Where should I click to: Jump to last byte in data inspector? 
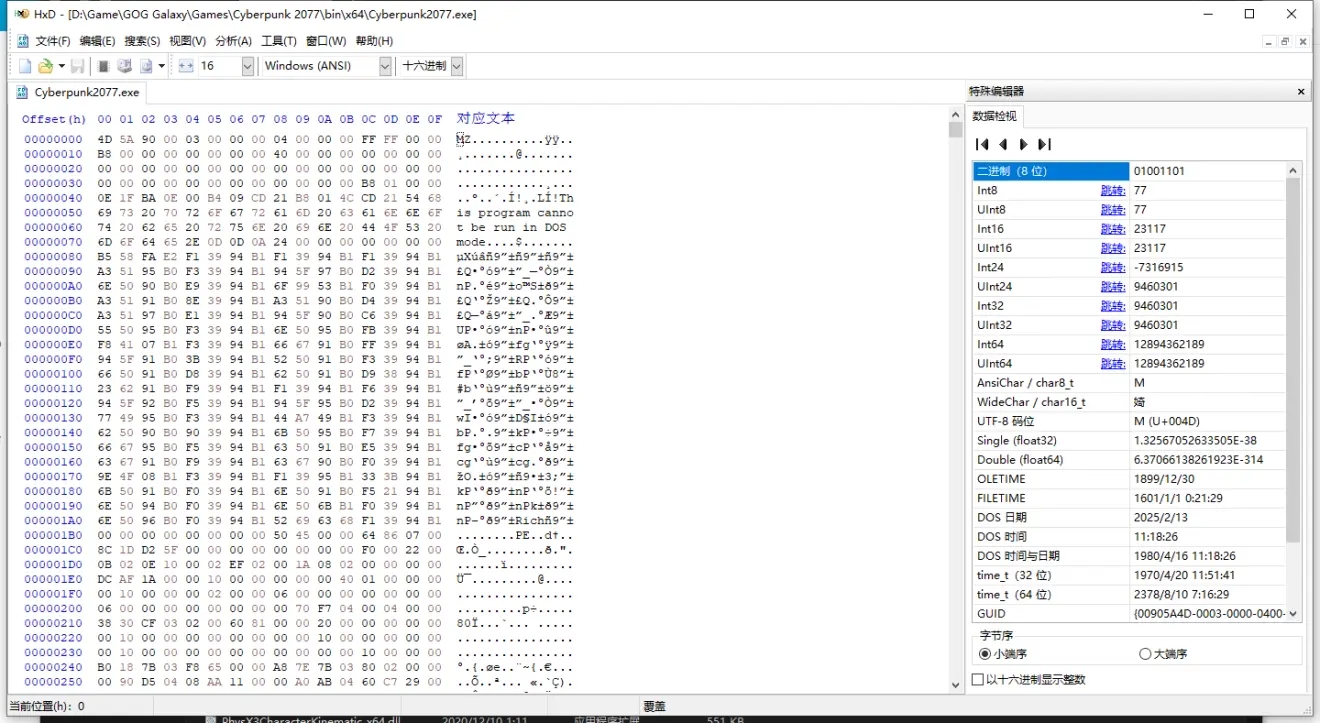(1044, 144)
